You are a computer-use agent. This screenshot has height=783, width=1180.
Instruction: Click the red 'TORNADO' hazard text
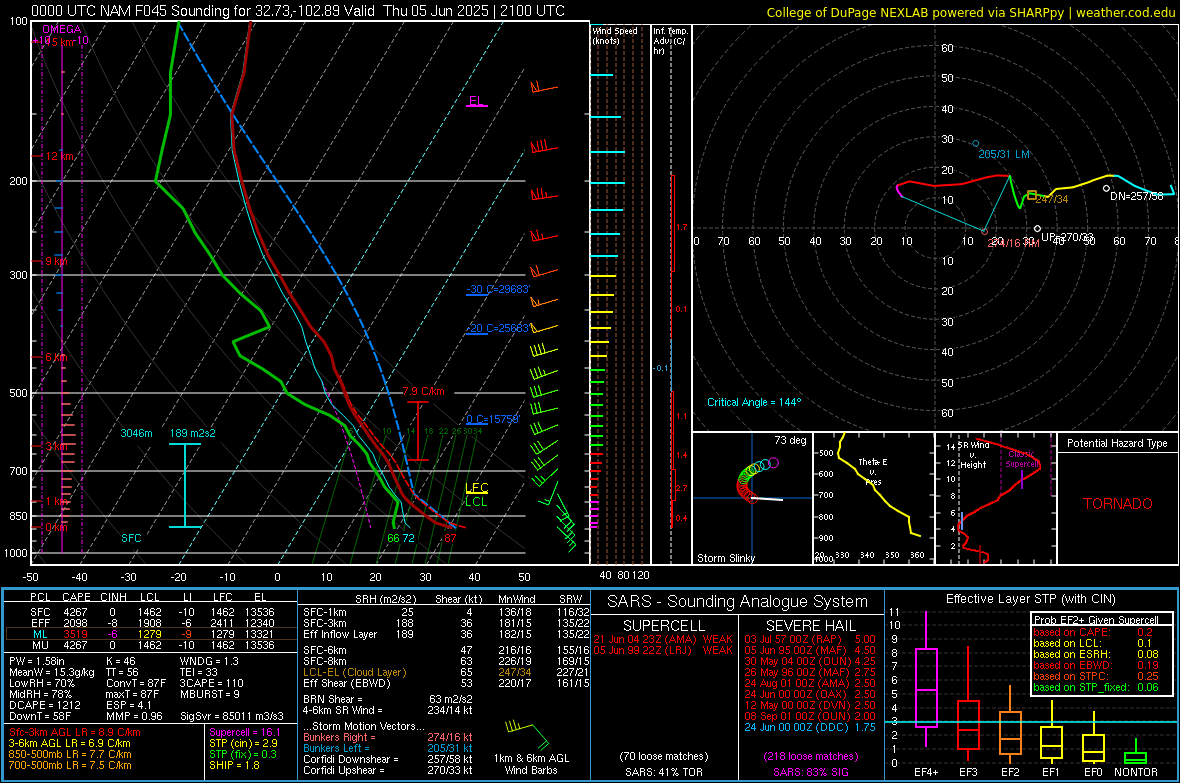(1118, 504)
